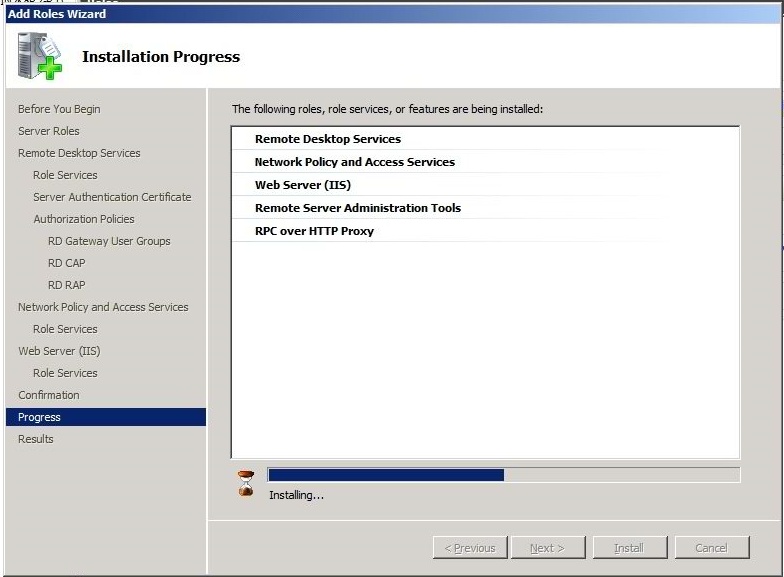
Task: Select RPC over HTTP Proxy row
Action: [x=485, y=231]
